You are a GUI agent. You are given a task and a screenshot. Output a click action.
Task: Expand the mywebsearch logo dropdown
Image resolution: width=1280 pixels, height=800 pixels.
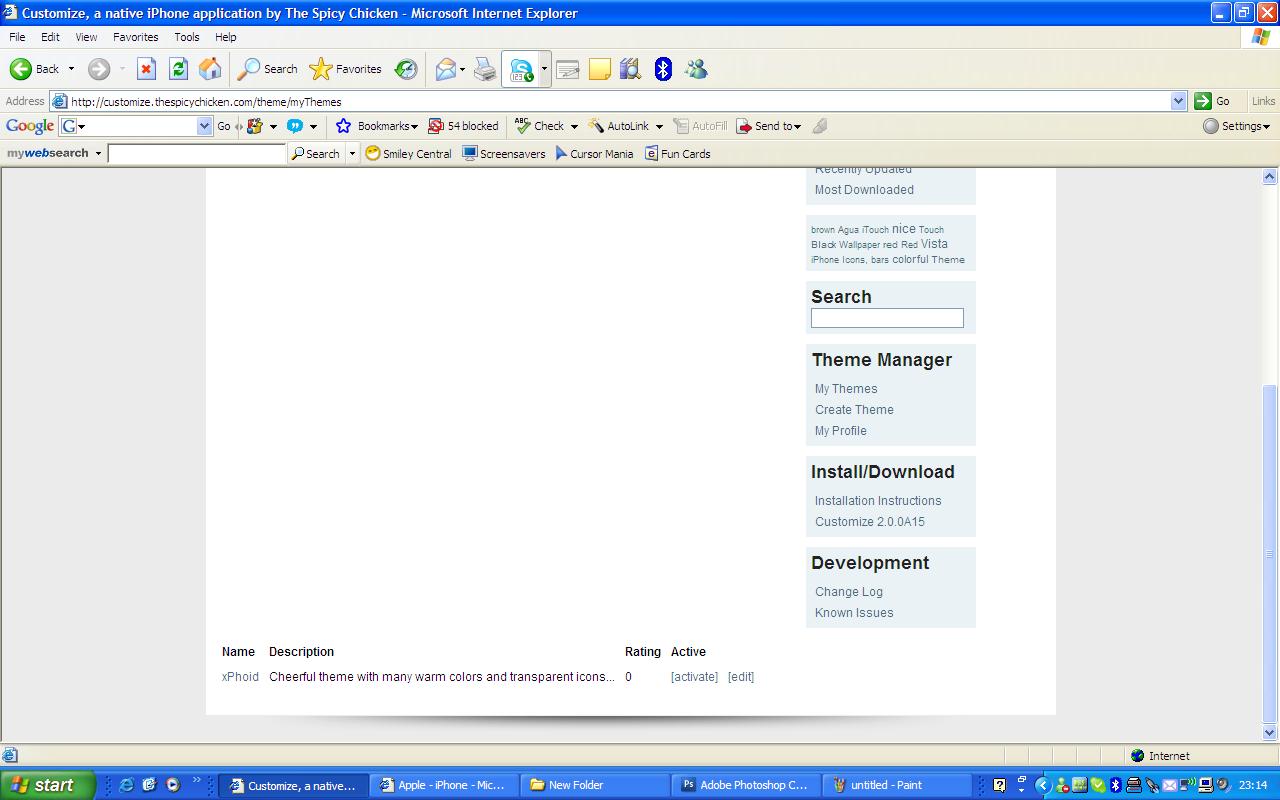click(98, 153)
